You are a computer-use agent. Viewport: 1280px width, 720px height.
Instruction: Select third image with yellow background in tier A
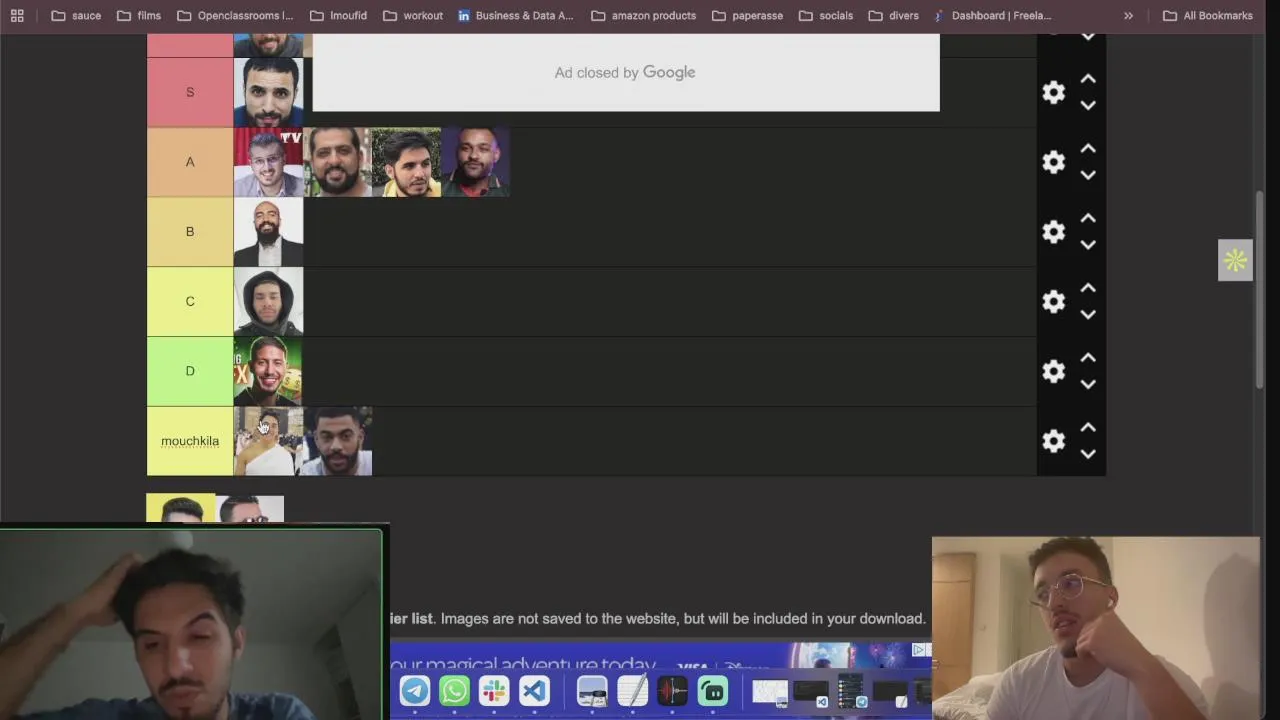pos(406,162)
